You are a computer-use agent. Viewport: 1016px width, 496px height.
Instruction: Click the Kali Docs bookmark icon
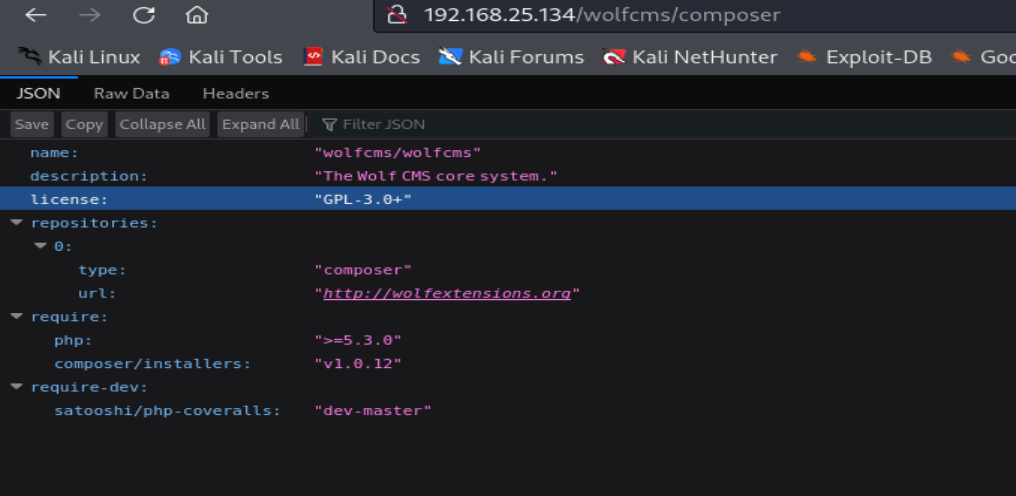coord(313,57)
